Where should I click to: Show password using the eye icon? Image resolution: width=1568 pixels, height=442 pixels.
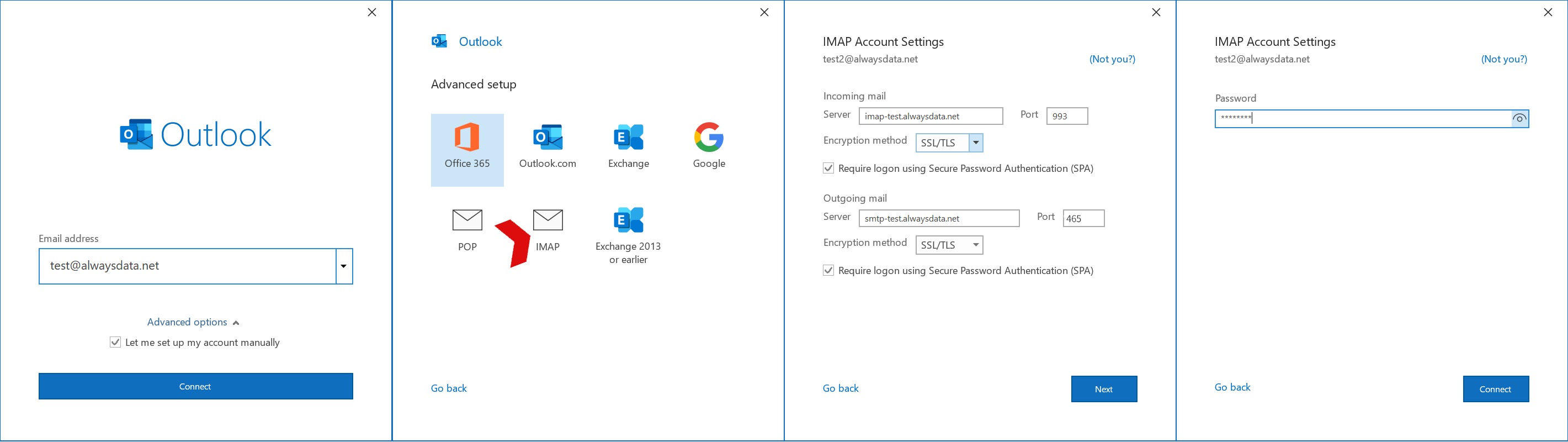coord(1519,119)
